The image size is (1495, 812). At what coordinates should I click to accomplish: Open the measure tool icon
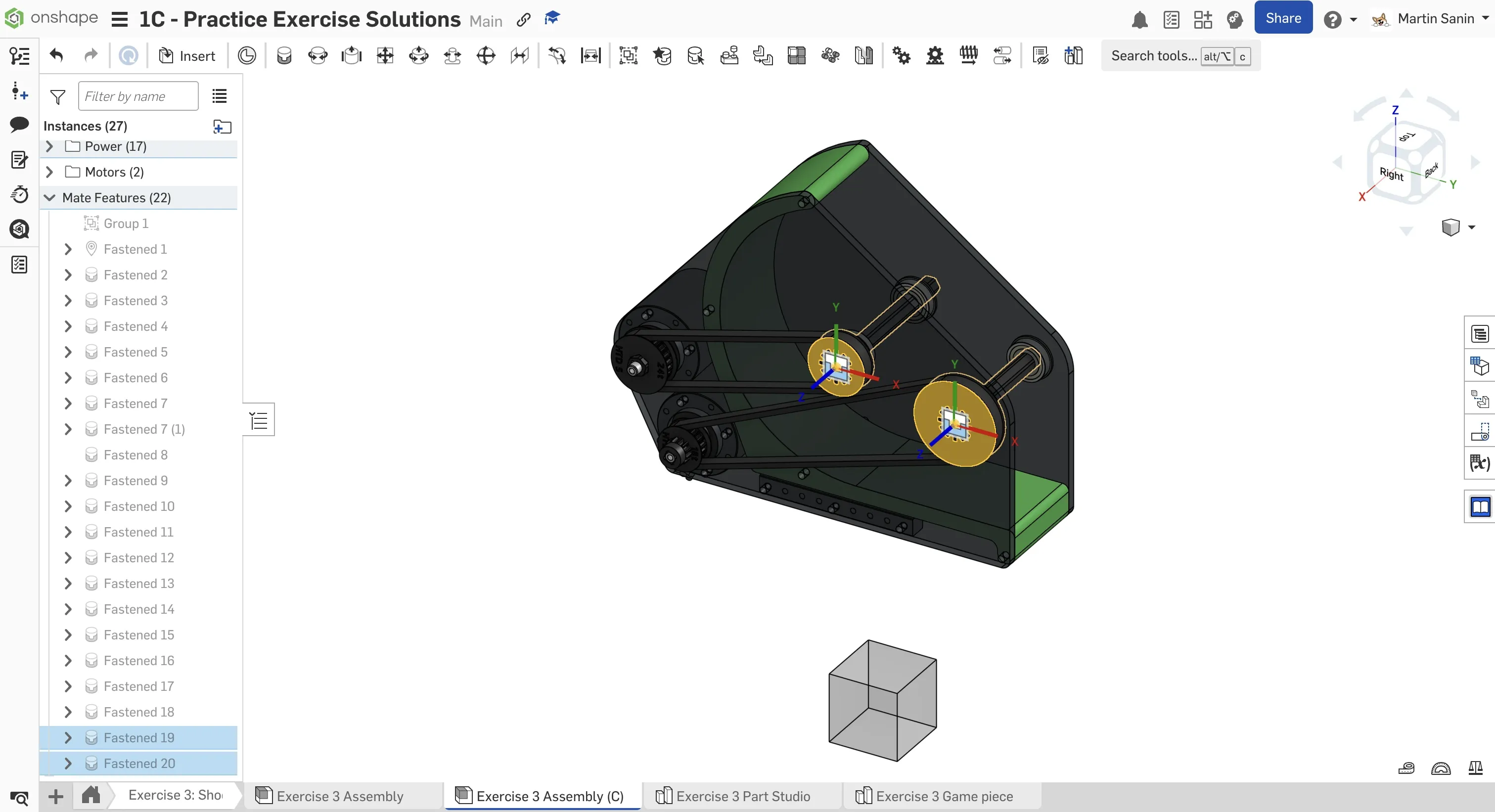point(1406,768)
